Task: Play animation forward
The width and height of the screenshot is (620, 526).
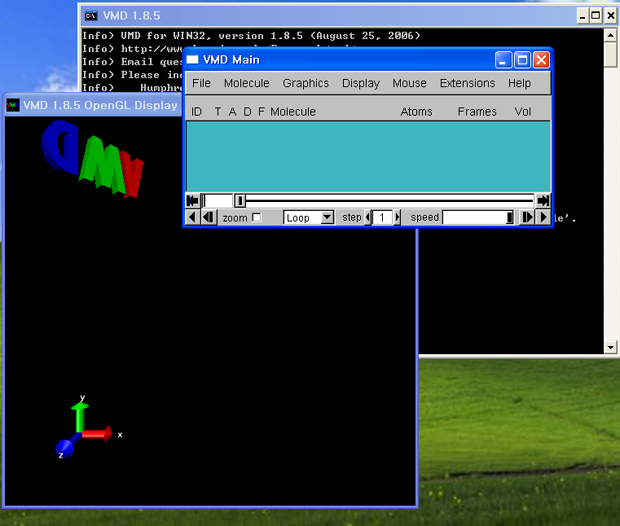Action: [x=544, y=218]
